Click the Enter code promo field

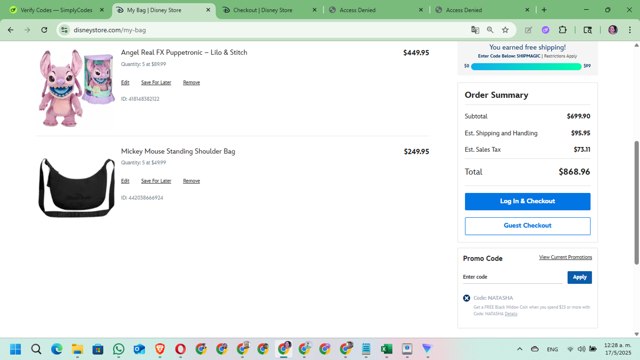pos(512,277)
